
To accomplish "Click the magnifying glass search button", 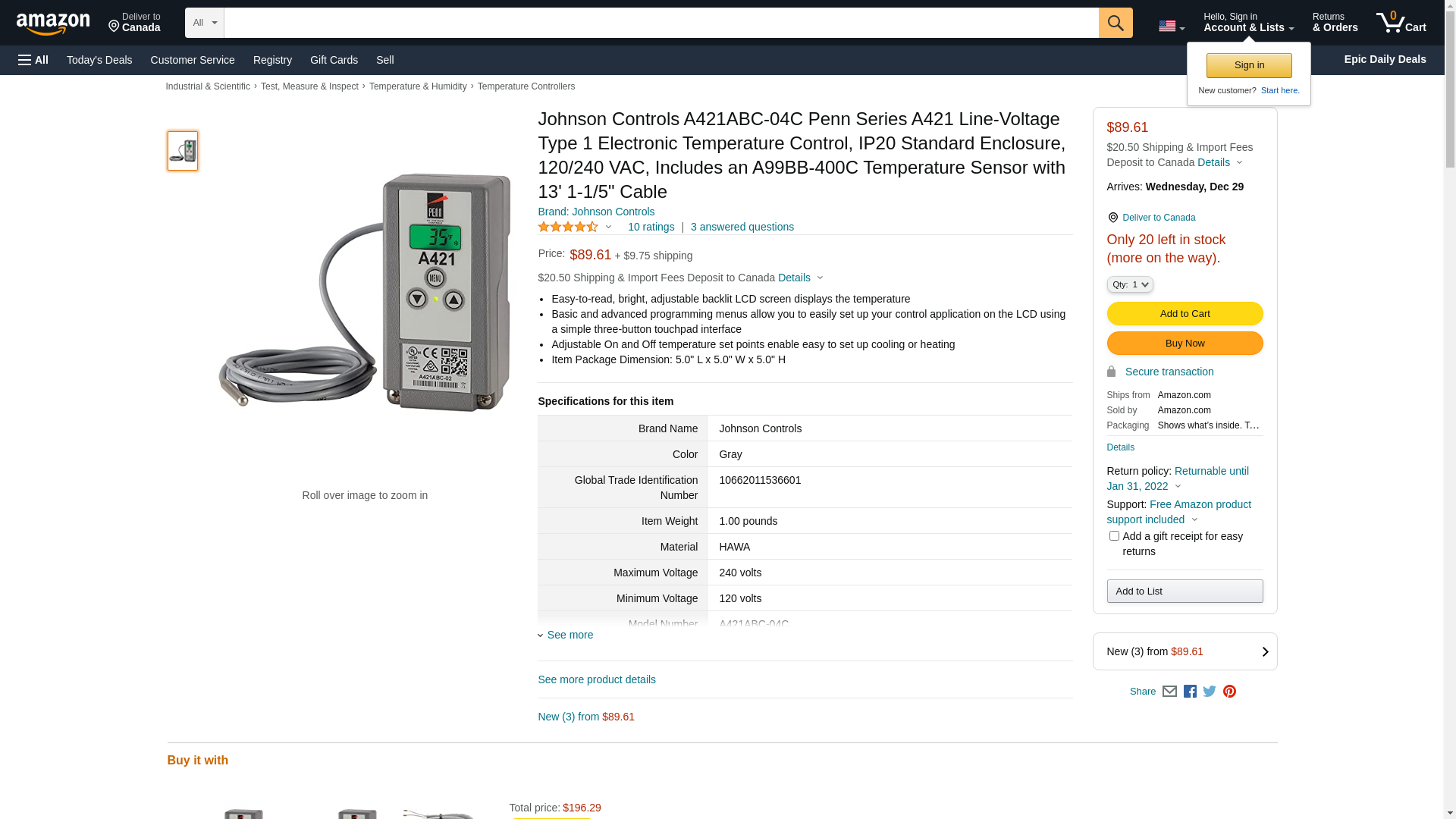I will [1115, 23].
